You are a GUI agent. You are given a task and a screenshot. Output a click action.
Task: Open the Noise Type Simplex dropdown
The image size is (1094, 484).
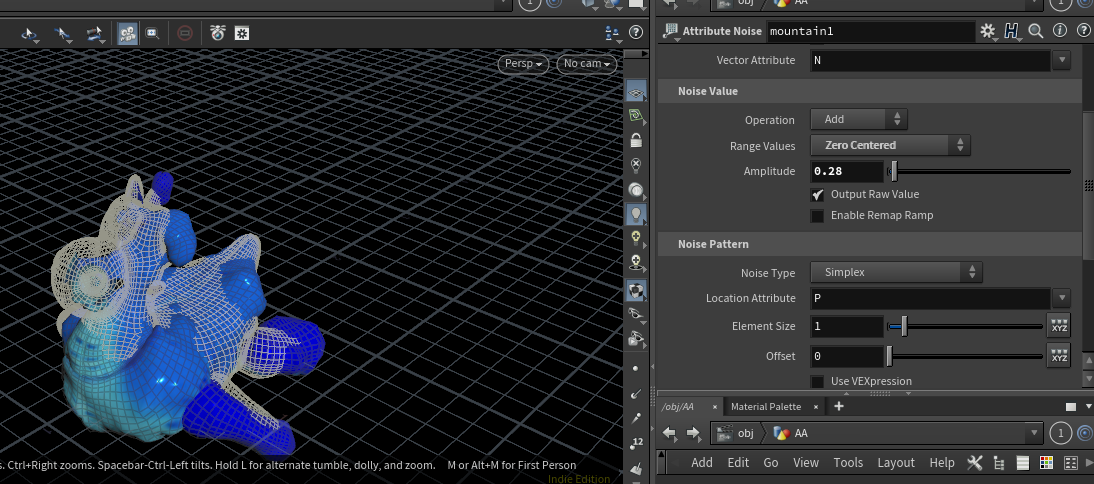coord(897,272)
